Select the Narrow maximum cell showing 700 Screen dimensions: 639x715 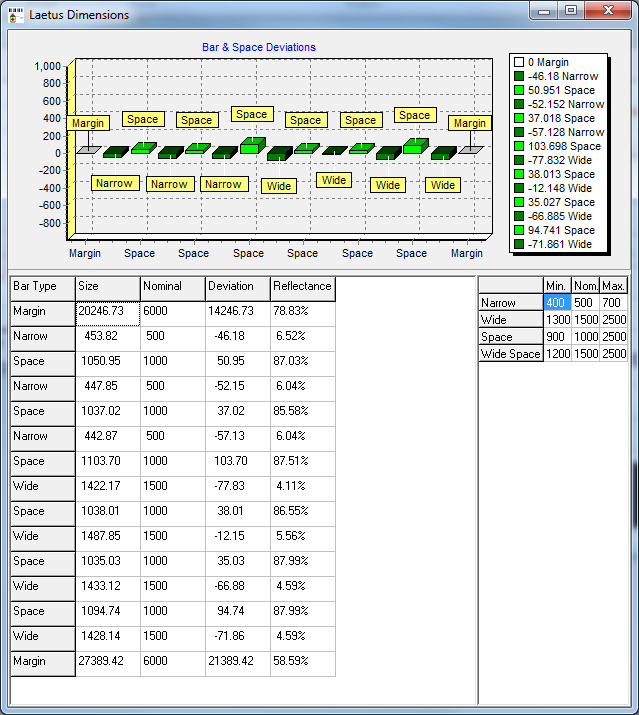614,303
